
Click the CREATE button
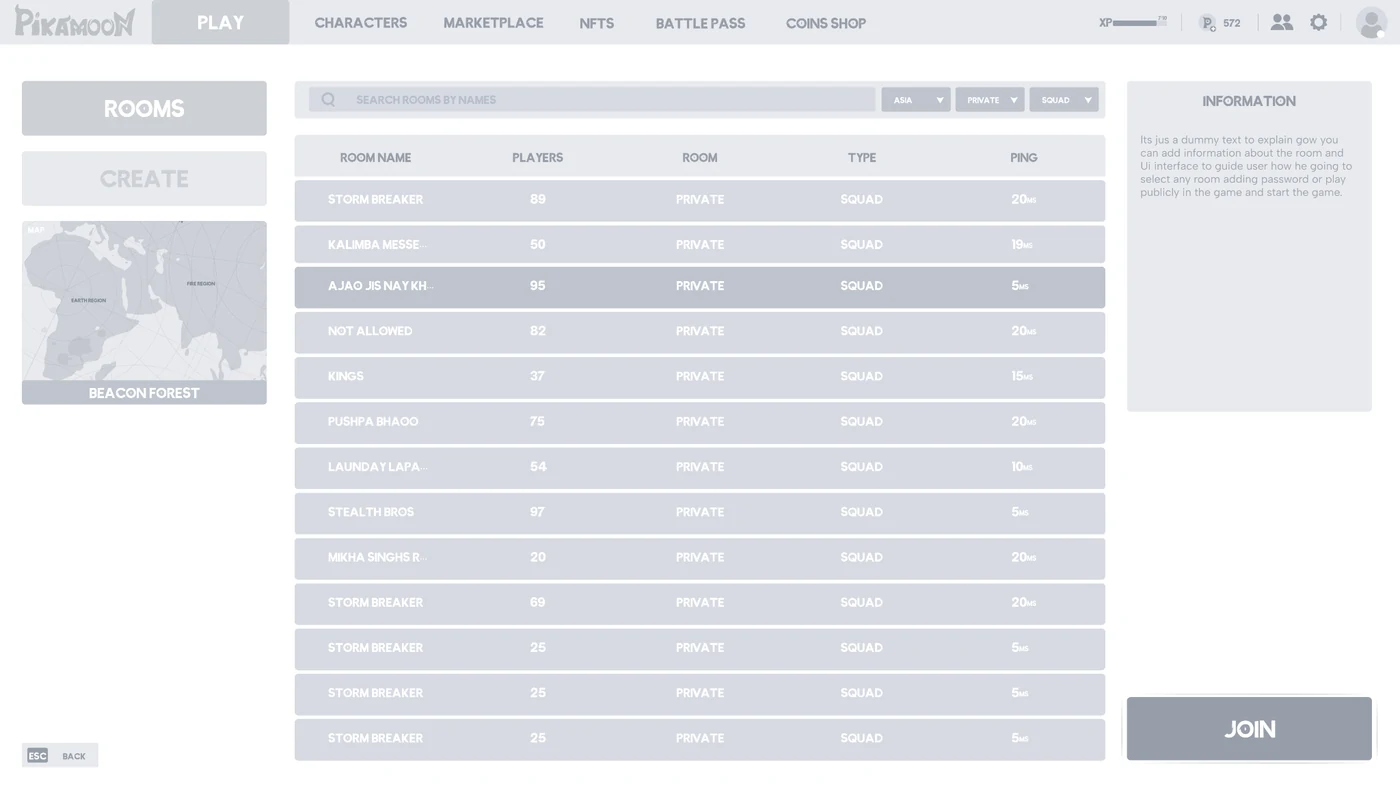point(144,178)
